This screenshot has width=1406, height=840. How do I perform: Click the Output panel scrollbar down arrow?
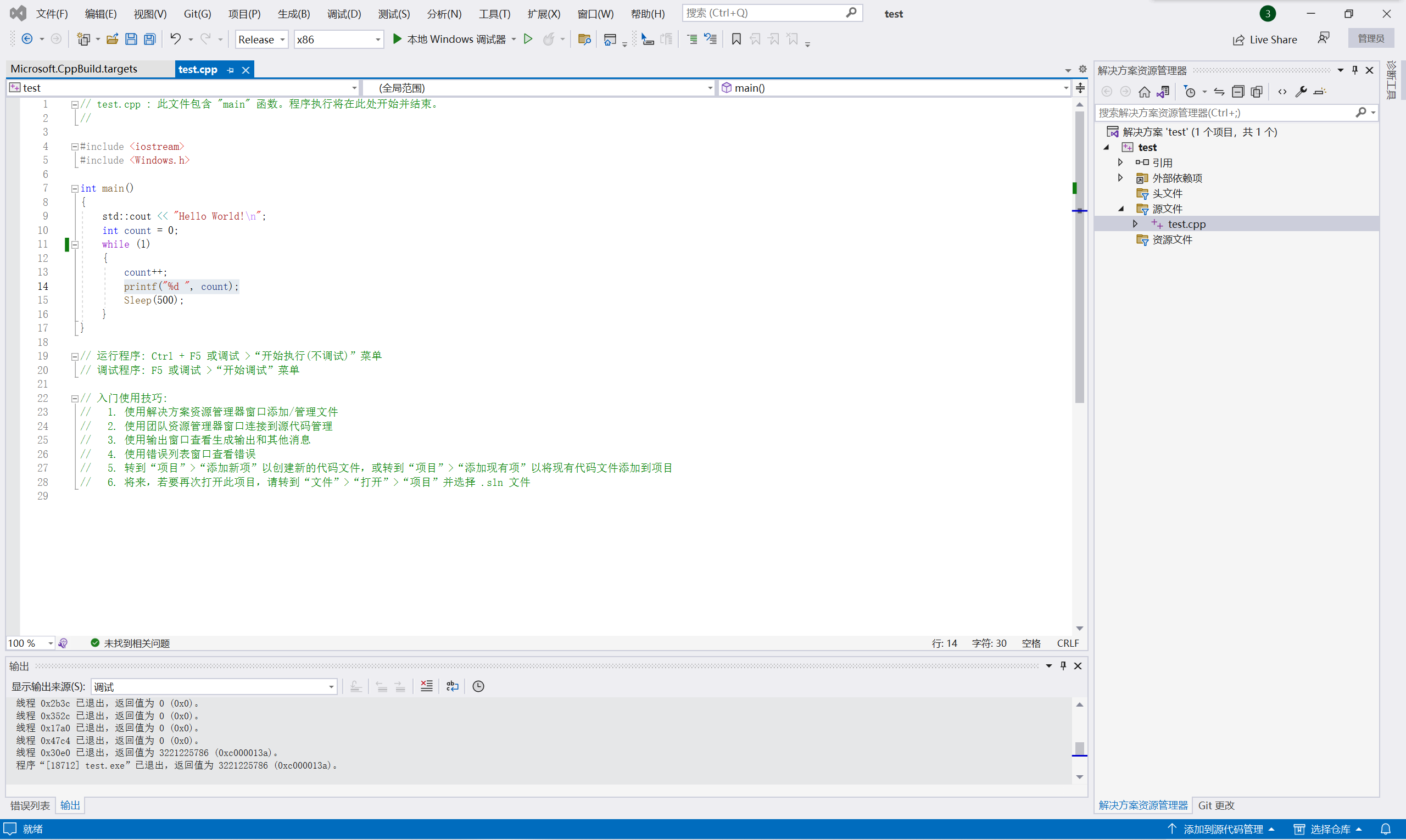[1080, 777]
